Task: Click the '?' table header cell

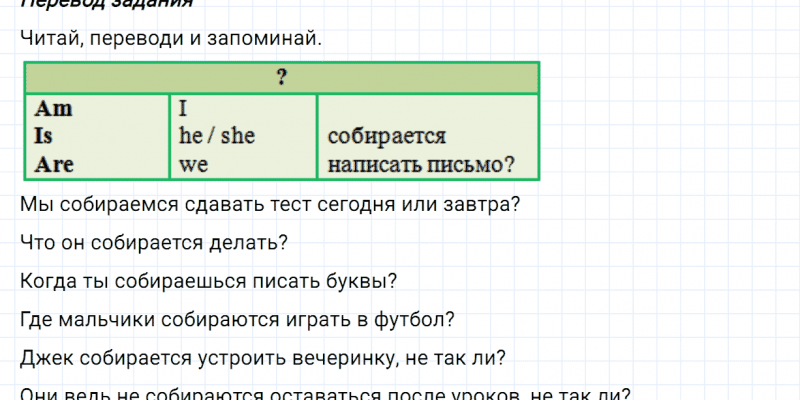Action: (281, 78)
